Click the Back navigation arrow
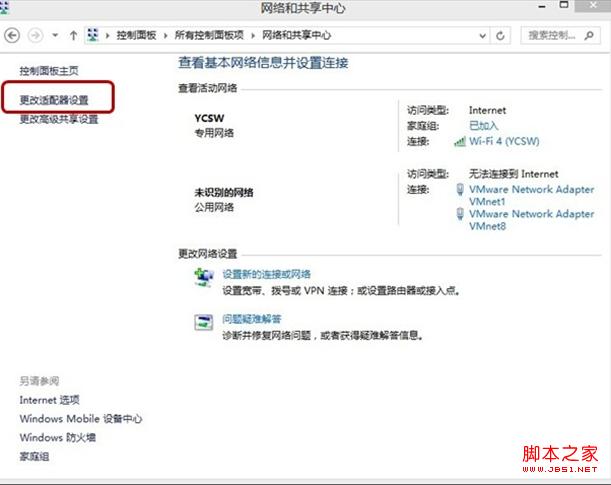 pyautogui.click(x=12, y=35)
